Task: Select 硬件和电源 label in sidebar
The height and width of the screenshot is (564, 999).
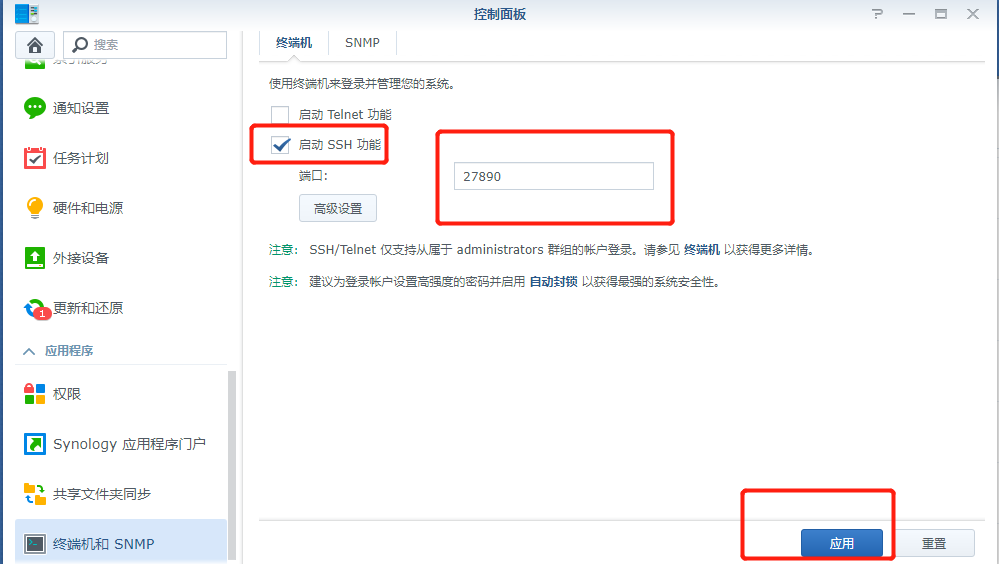Action: pyautogui.click(x=88, y=208)
